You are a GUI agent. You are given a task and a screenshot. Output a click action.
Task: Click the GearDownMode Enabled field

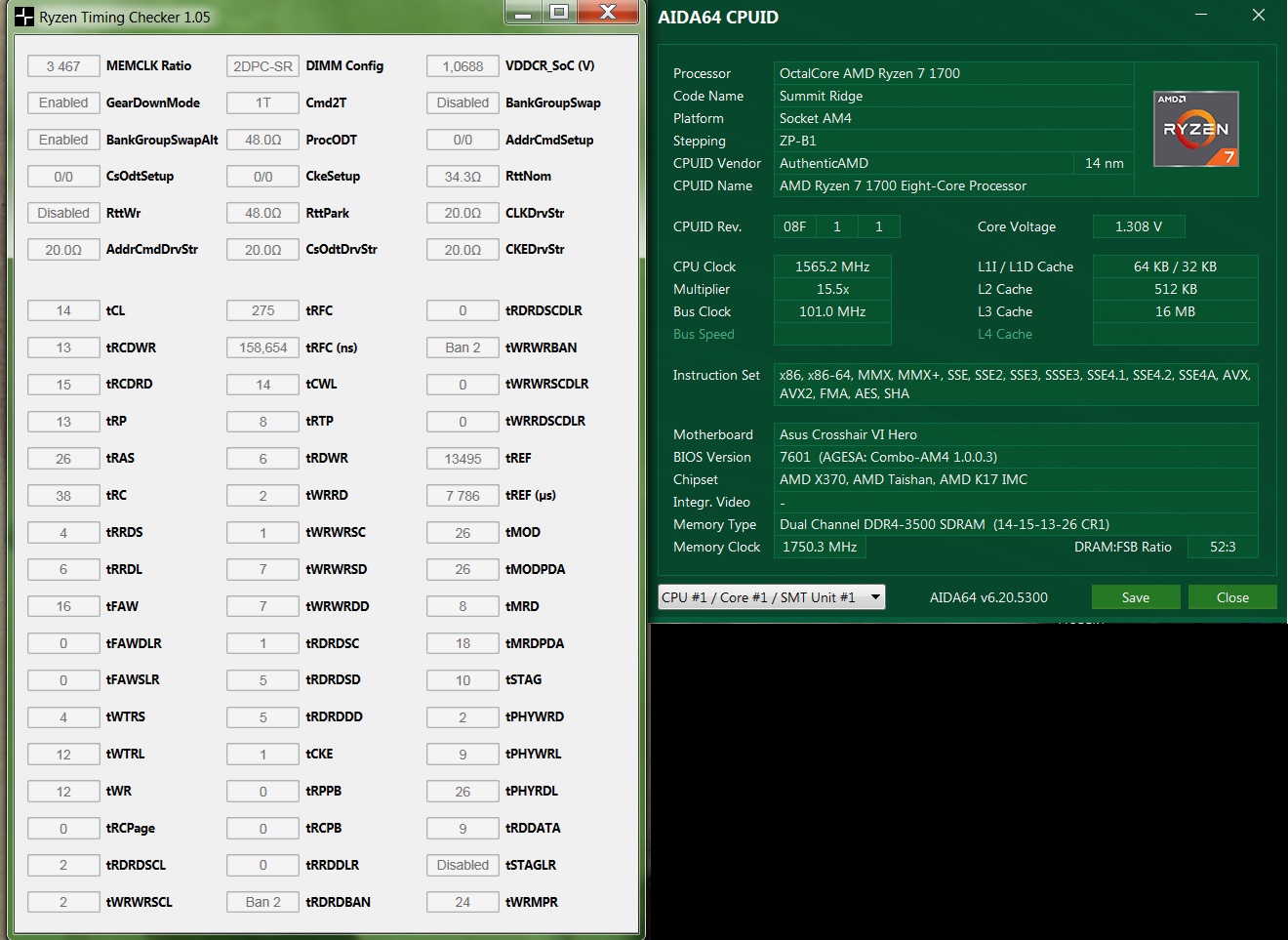point(63,102)
